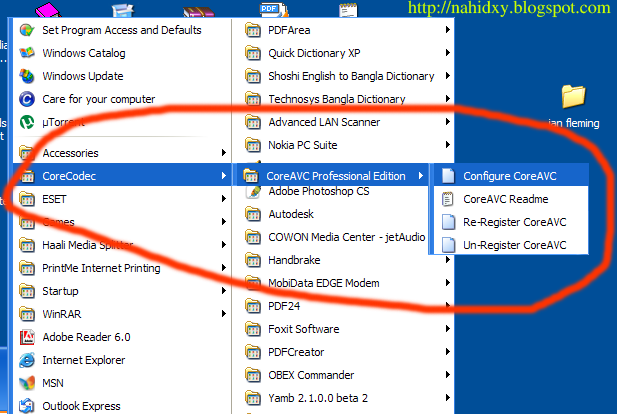
Task: Expand the MobiData EDGE Modem submenu arrow
Action: pyautogui.click(x=447, y=283)
